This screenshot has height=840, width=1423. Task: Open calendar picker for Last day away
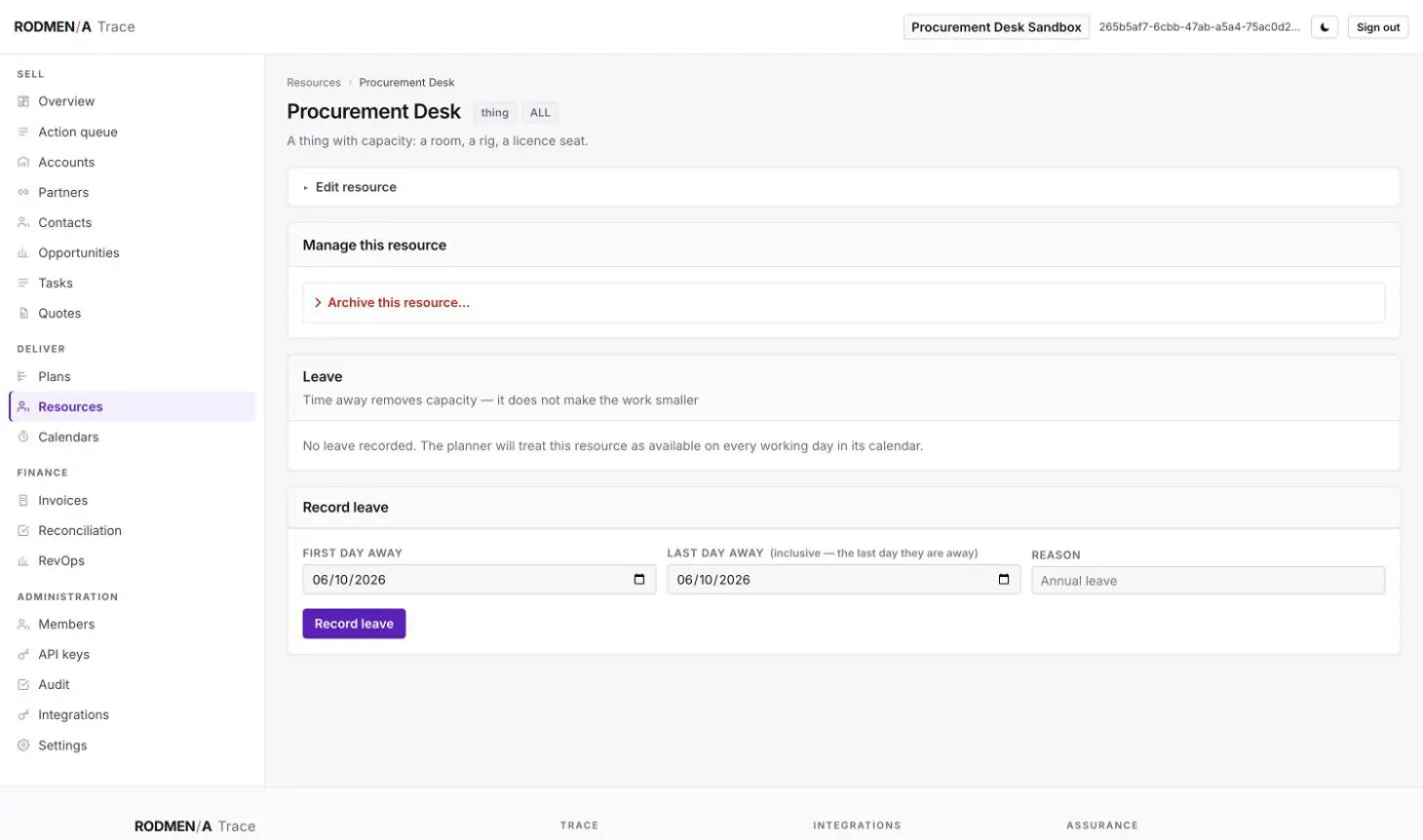click(x=1004, y=579)
